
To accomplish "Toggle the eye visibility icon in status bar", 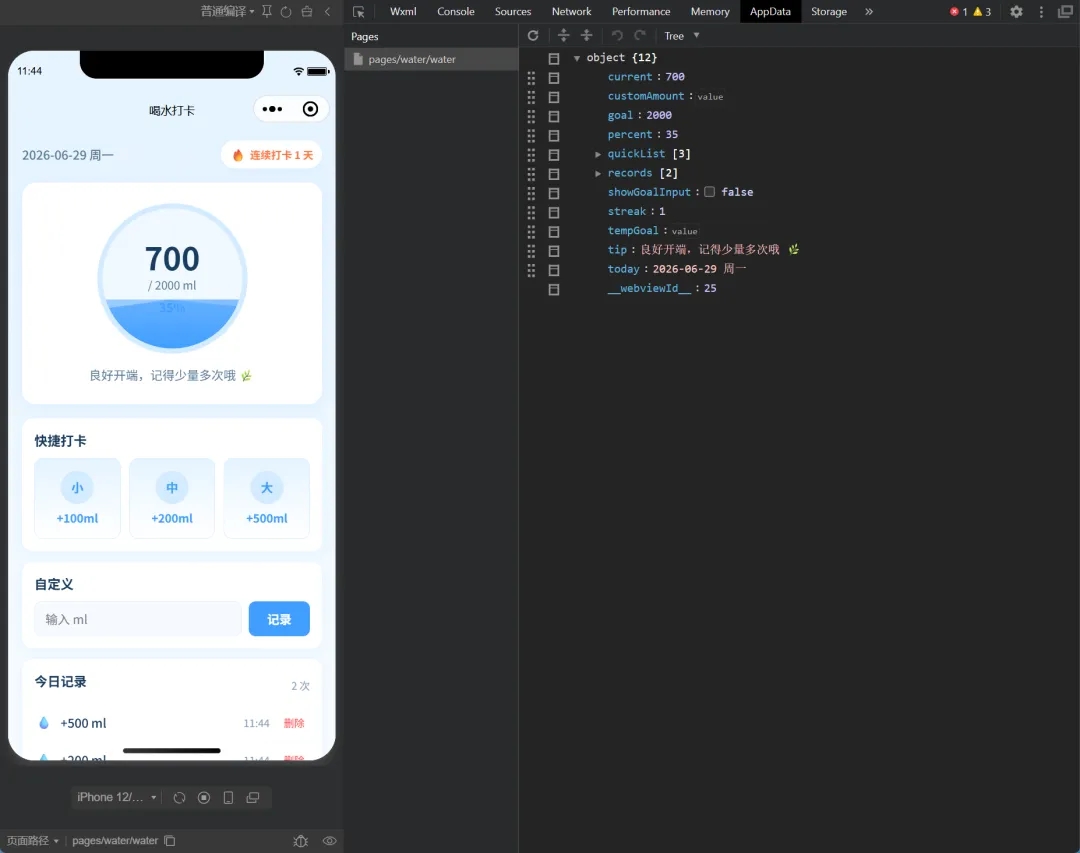I will (329, 841).
